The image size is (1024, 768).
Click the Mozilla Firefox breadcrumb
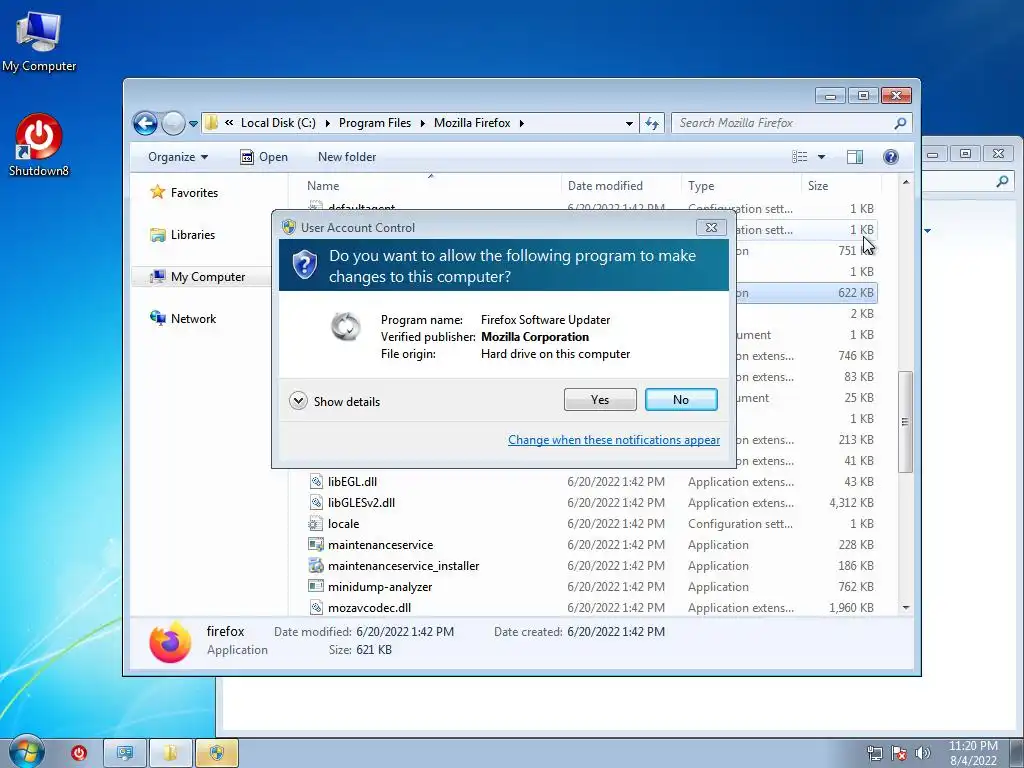(x=472, y=123)
